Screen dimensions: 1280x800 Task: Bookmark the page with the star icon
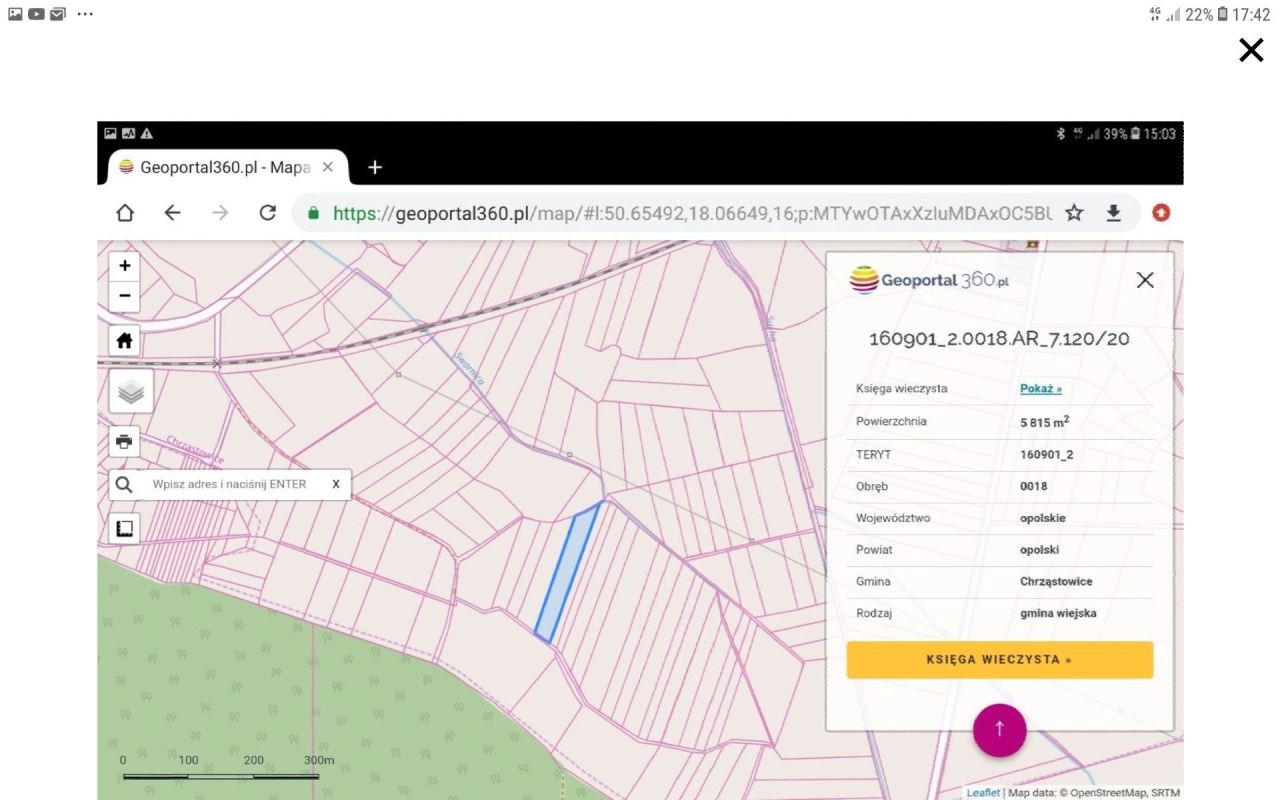pyautogui.click(x=1074, y=213)
